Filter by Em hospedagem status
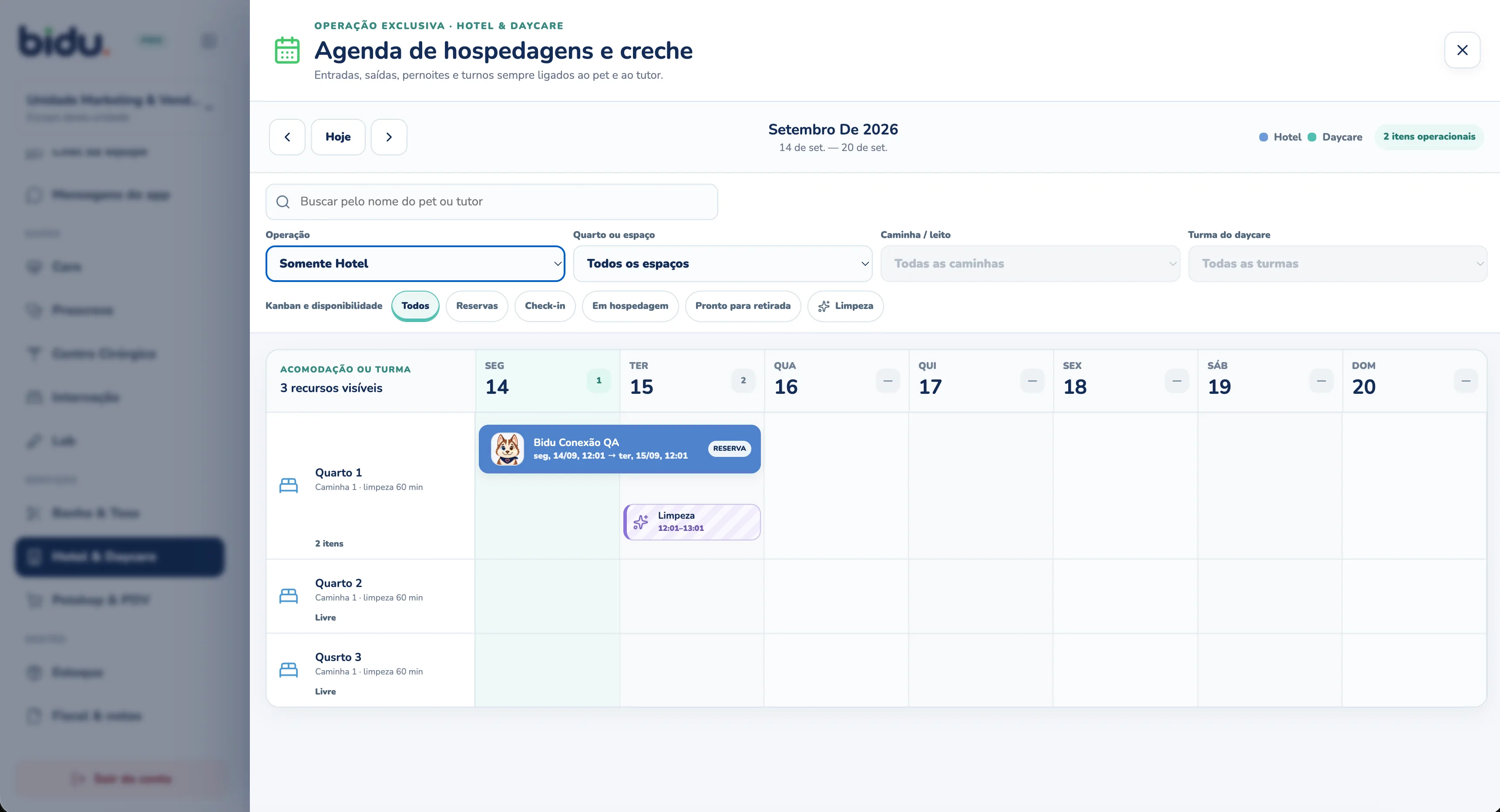 [x=630, y=306]
